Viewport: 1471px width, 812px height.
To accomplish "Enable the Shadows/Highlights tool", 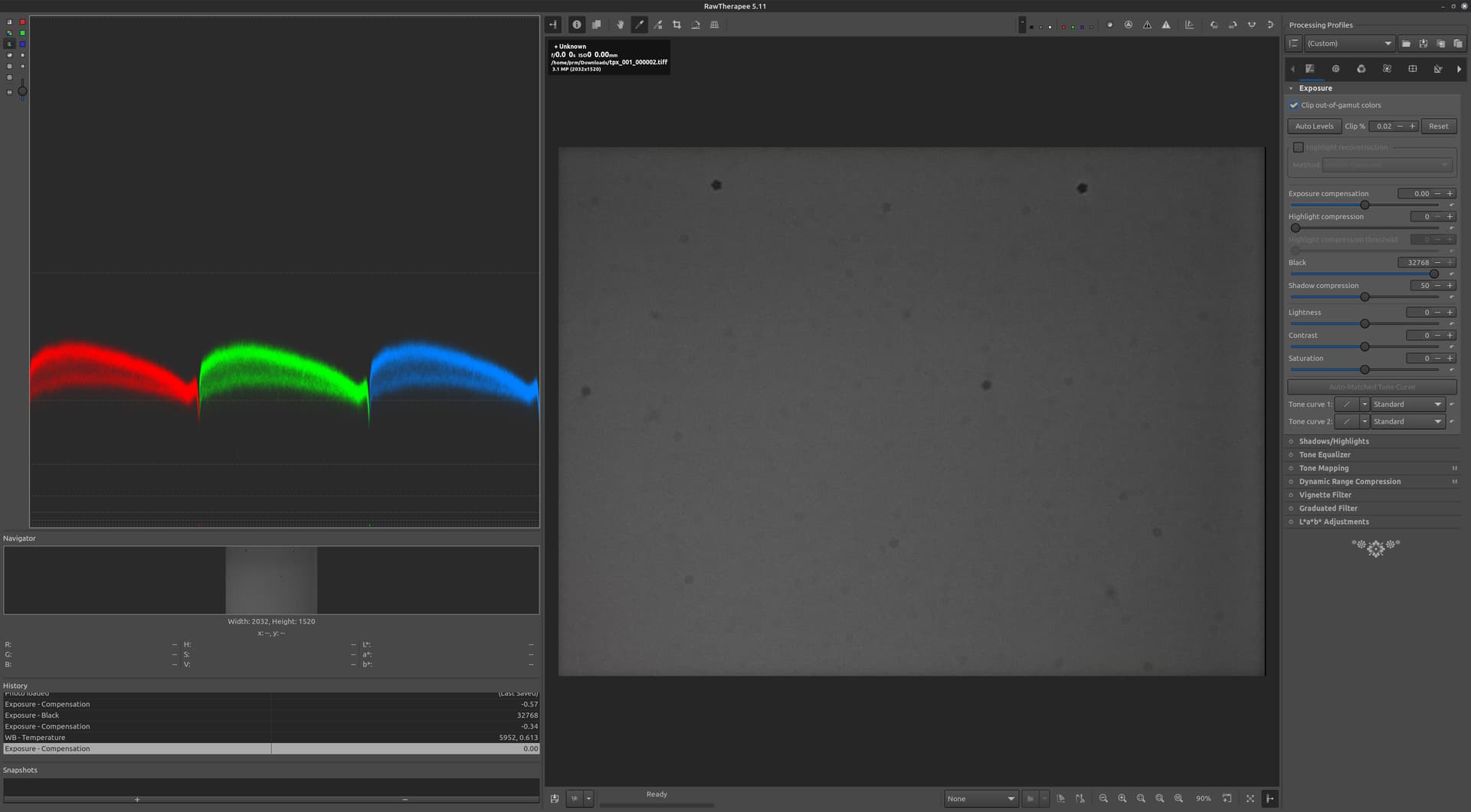I will click(x=1291, y=441).
